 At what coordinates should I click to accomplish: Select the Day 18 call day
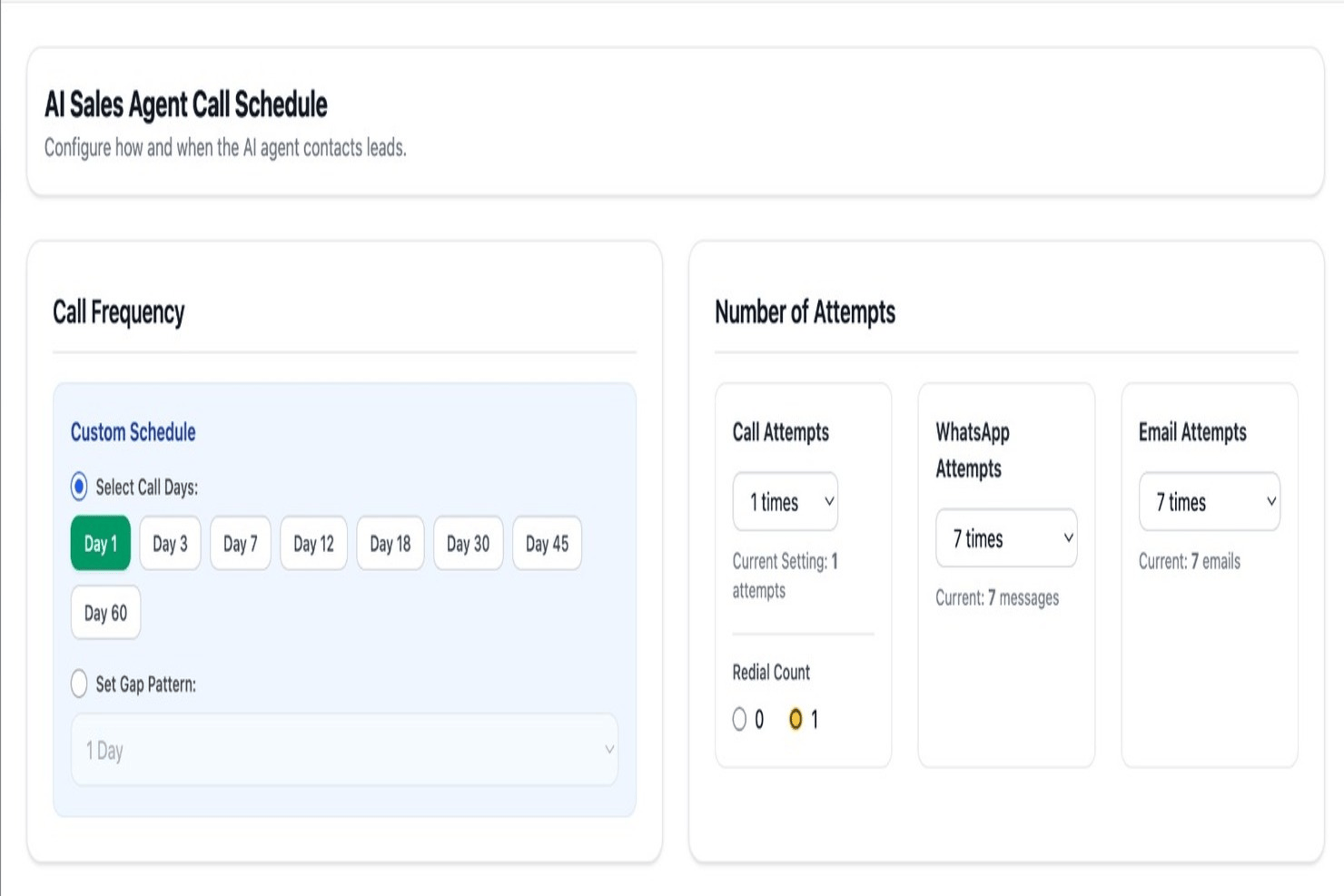[x=390, y=543]
